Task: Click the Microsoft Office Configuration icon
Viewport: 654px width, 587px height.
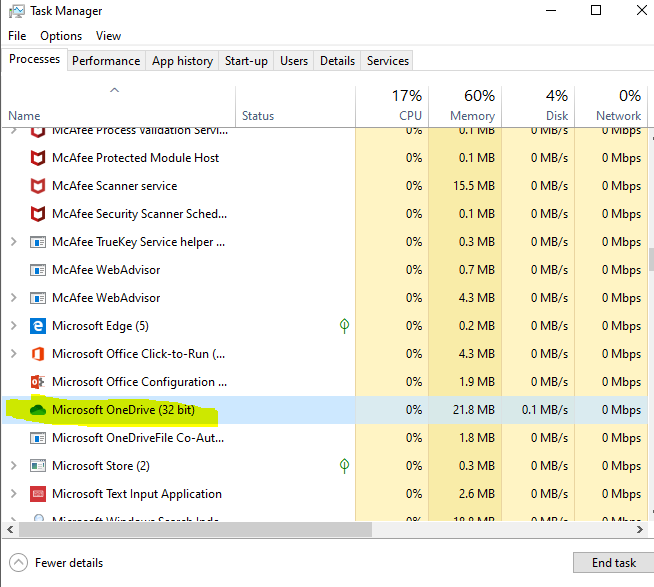Action: coord(38,382)
